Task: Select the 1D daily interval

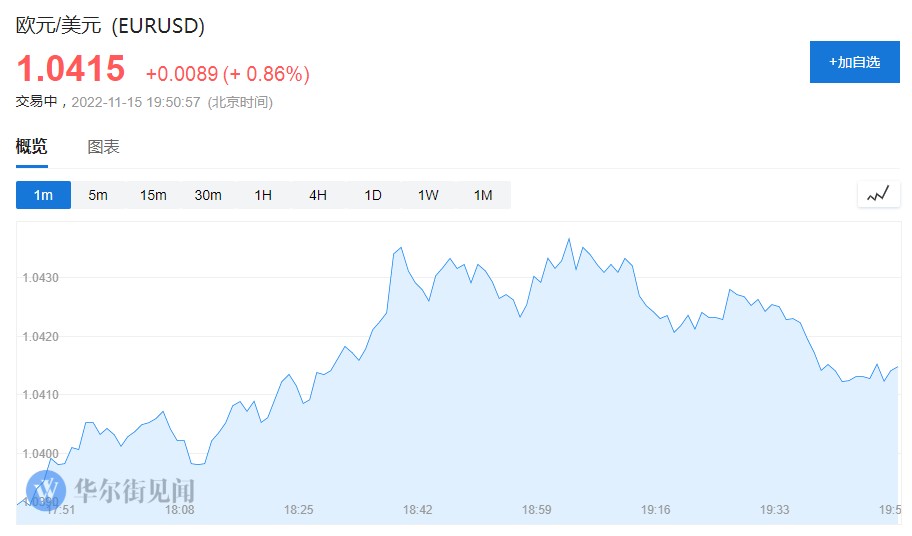Action: click(x=373, y=195)
